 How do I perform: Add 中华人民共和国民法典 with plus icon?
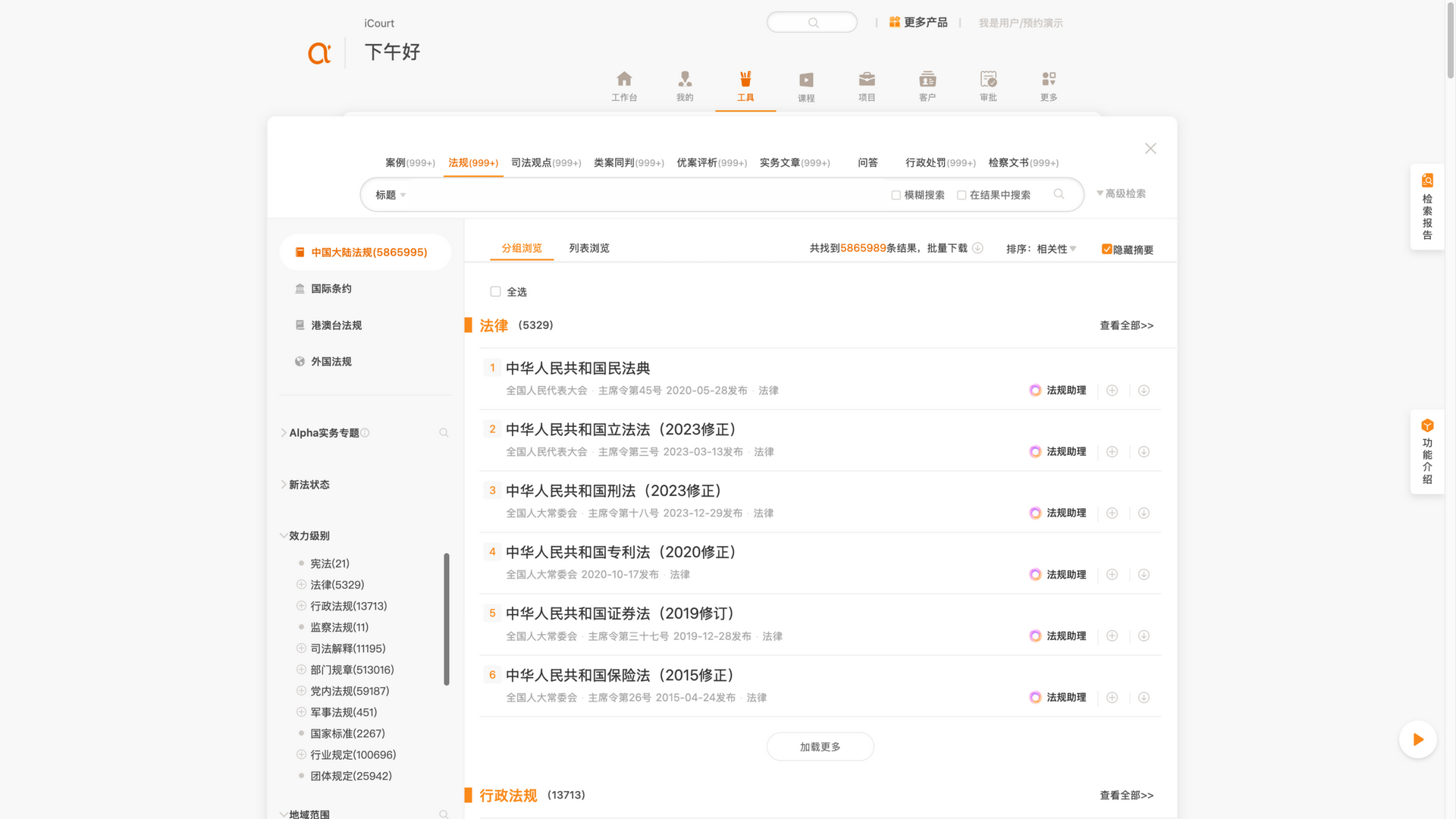[x=1112, y=391]
